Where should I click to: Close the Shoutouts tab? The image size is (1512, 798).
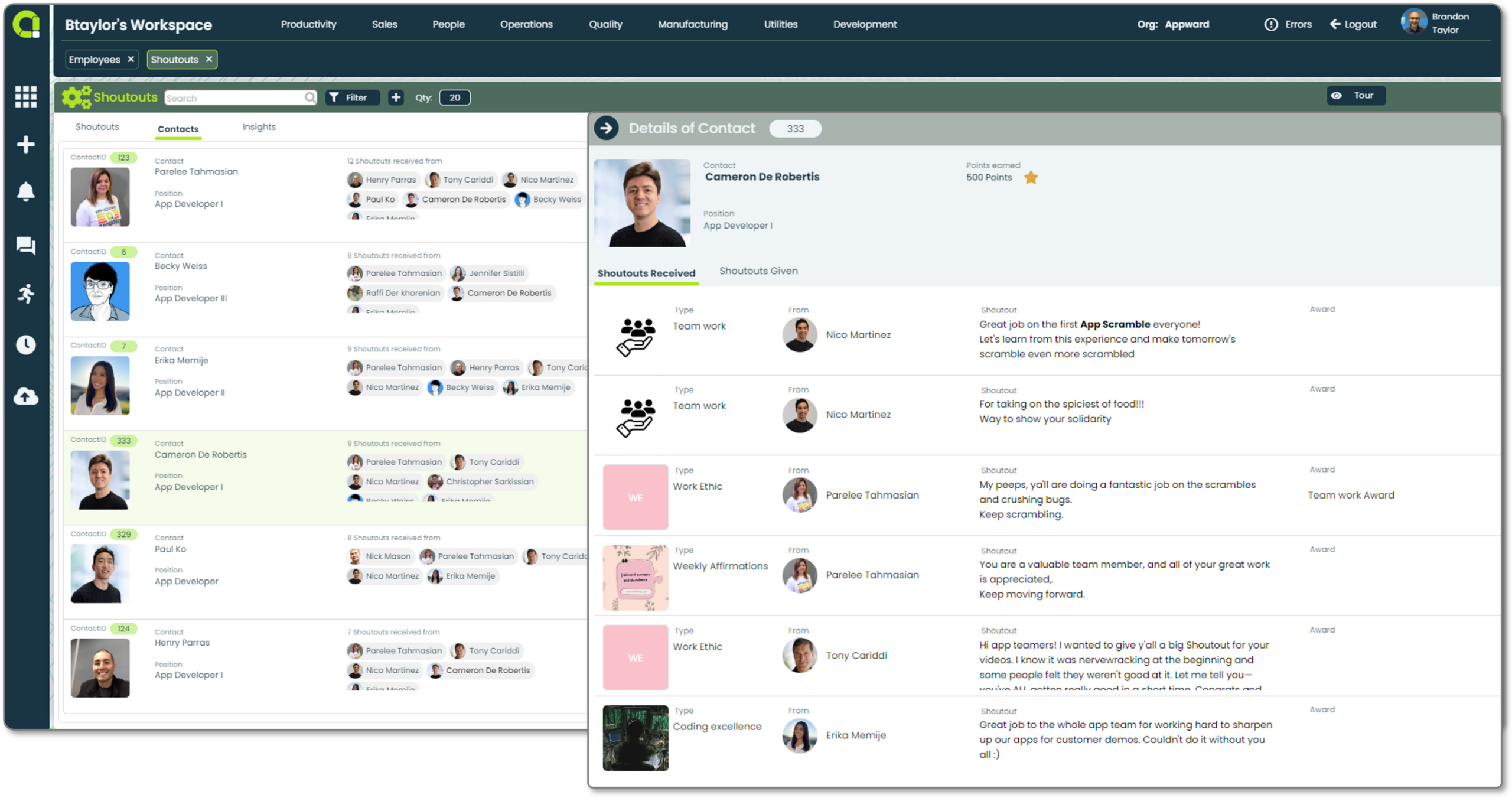coord(208,59)
